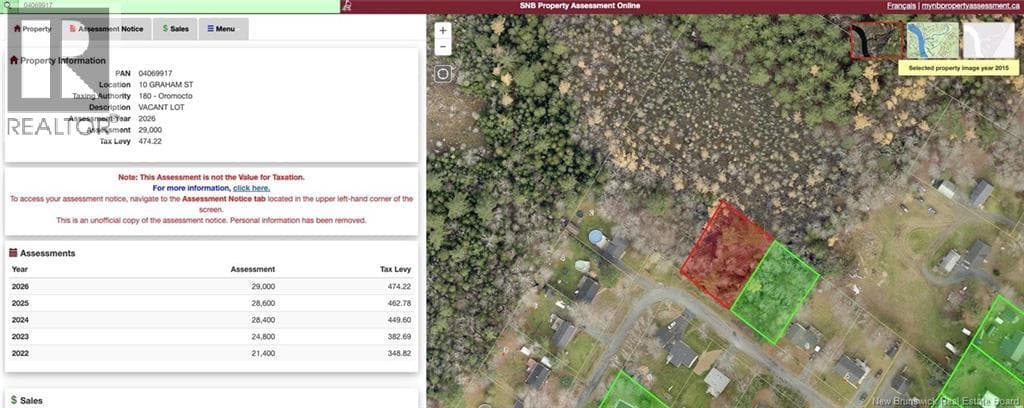
Task: Click the 'Selected property image year 2015' label
Action: click(958, 68)
